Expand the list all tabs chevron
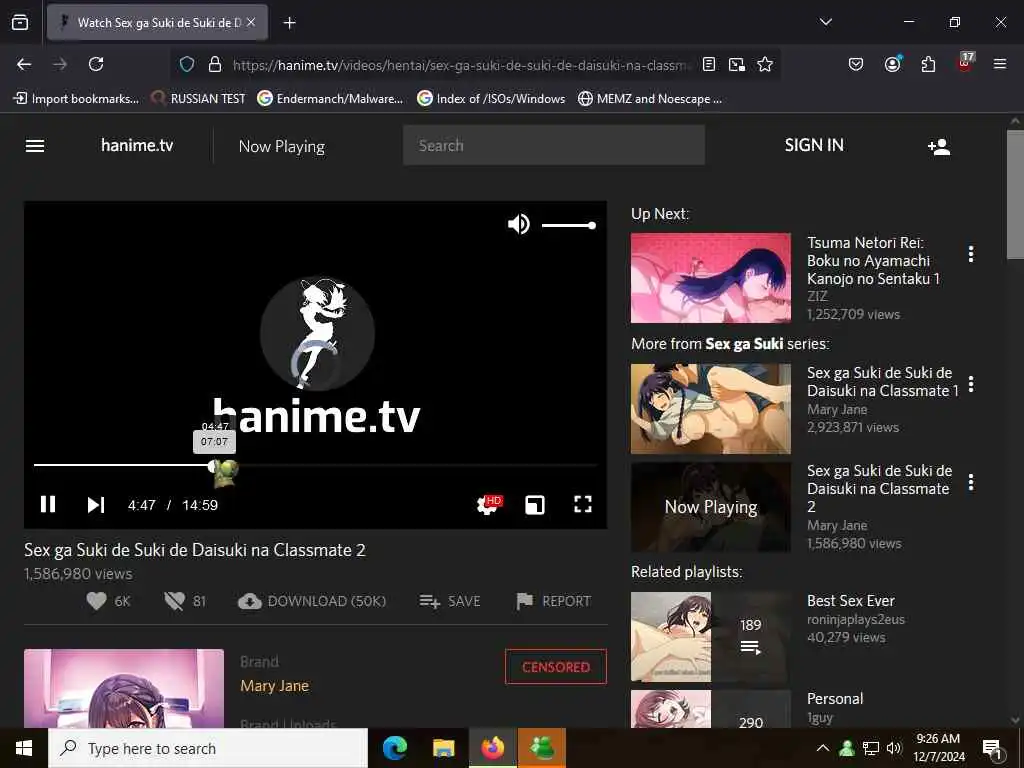 825,22
